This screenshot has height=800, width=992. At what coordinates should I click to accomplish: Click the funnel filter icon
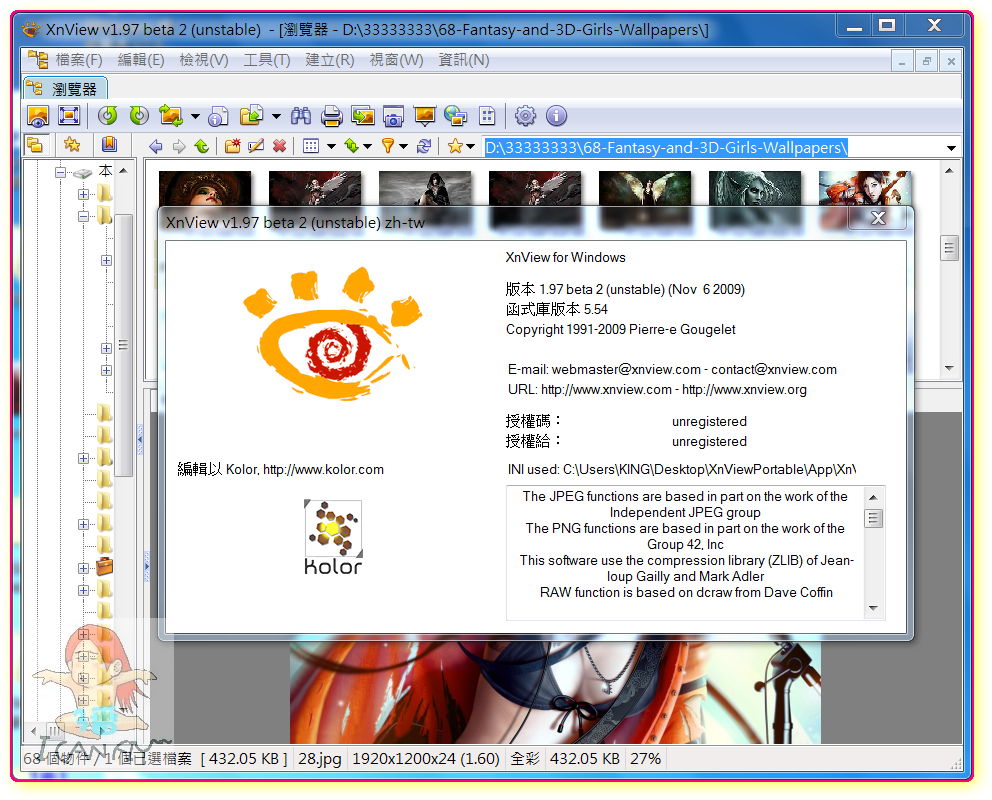coord(388,147)
